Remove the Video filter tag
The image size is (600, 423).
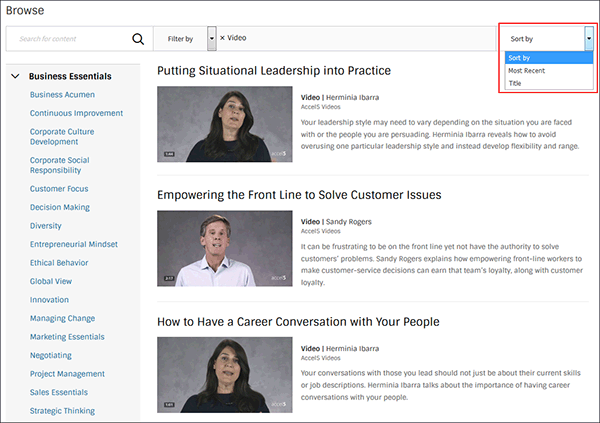click(222, 38)
